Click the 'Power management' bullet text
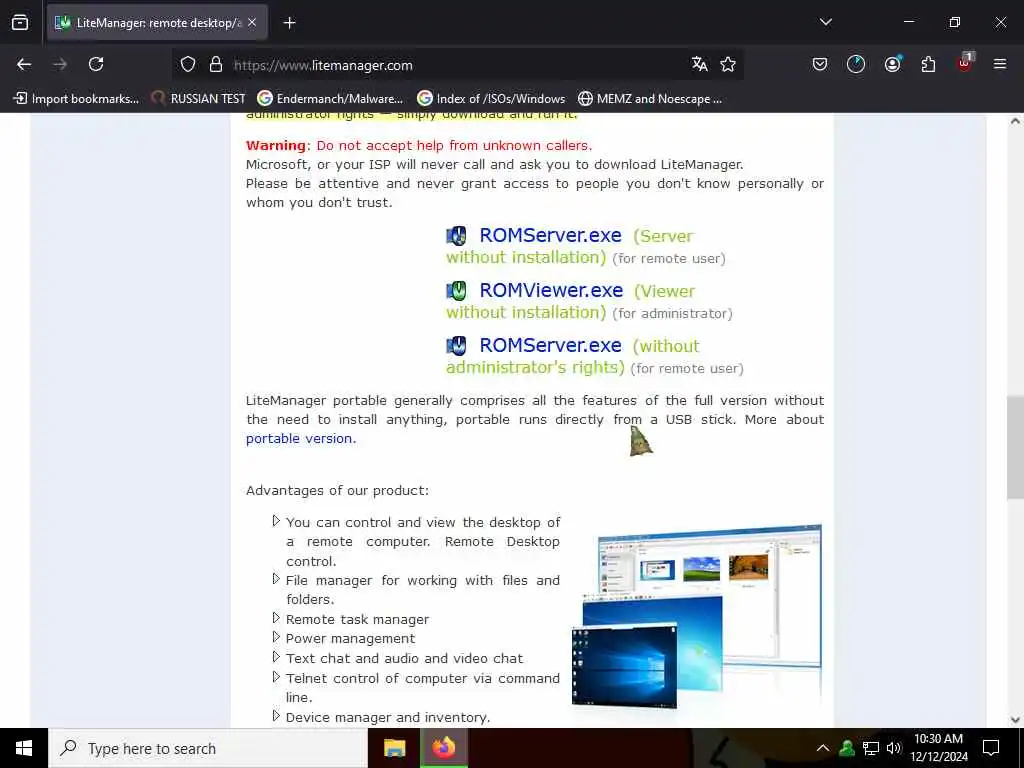The height and width of the screenshot is (768, 1024). point(350,639)
